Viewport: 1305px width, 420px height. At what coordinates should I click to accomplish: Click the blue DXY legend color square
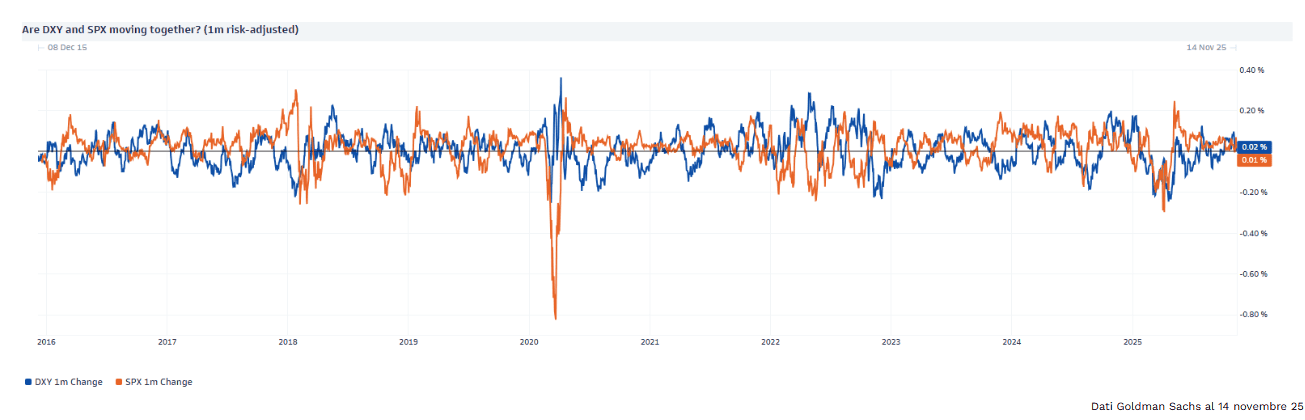(x=26, y=382)
